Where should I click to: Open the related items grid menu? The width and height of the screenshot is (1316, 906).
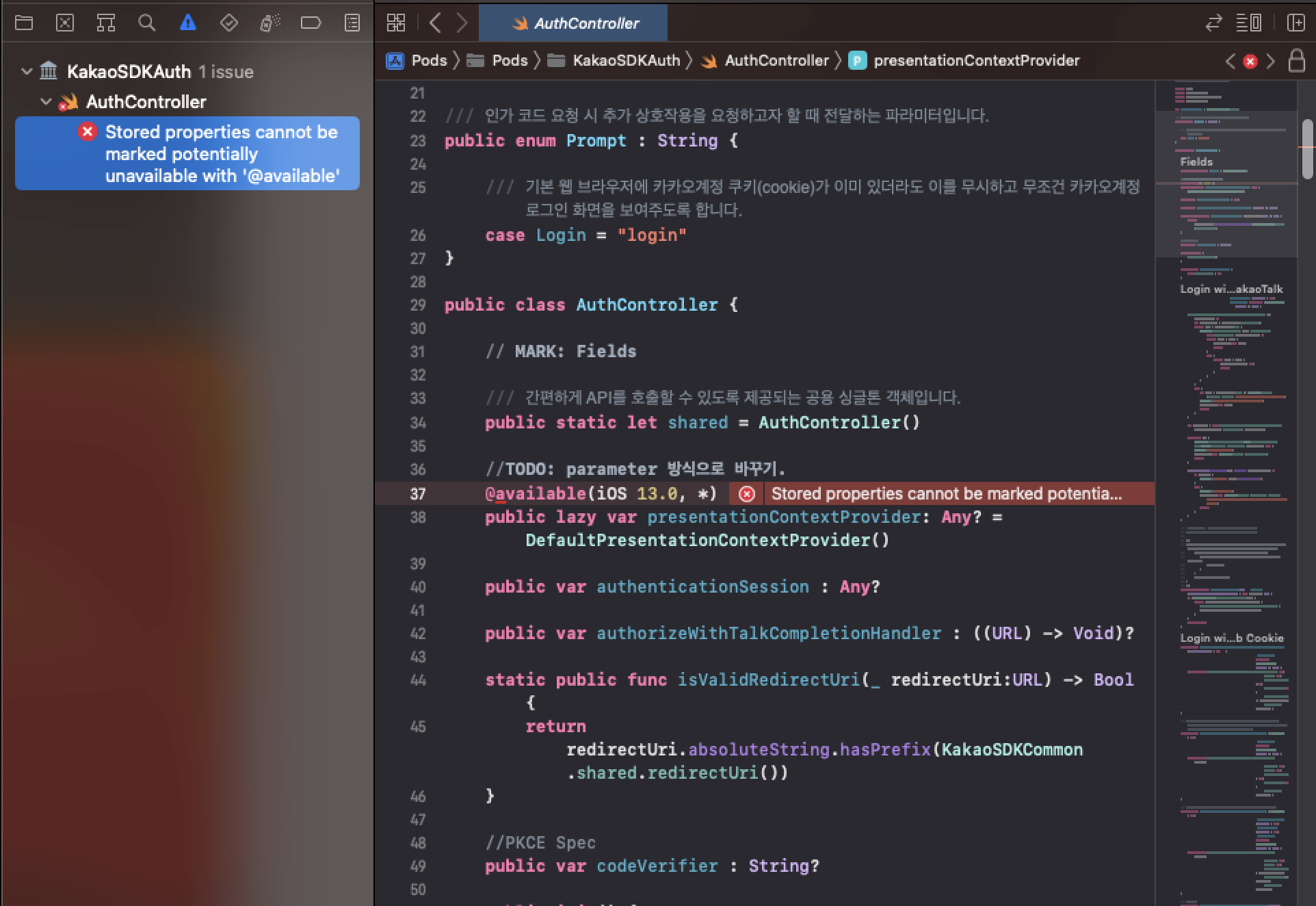(x=396, y=23)
